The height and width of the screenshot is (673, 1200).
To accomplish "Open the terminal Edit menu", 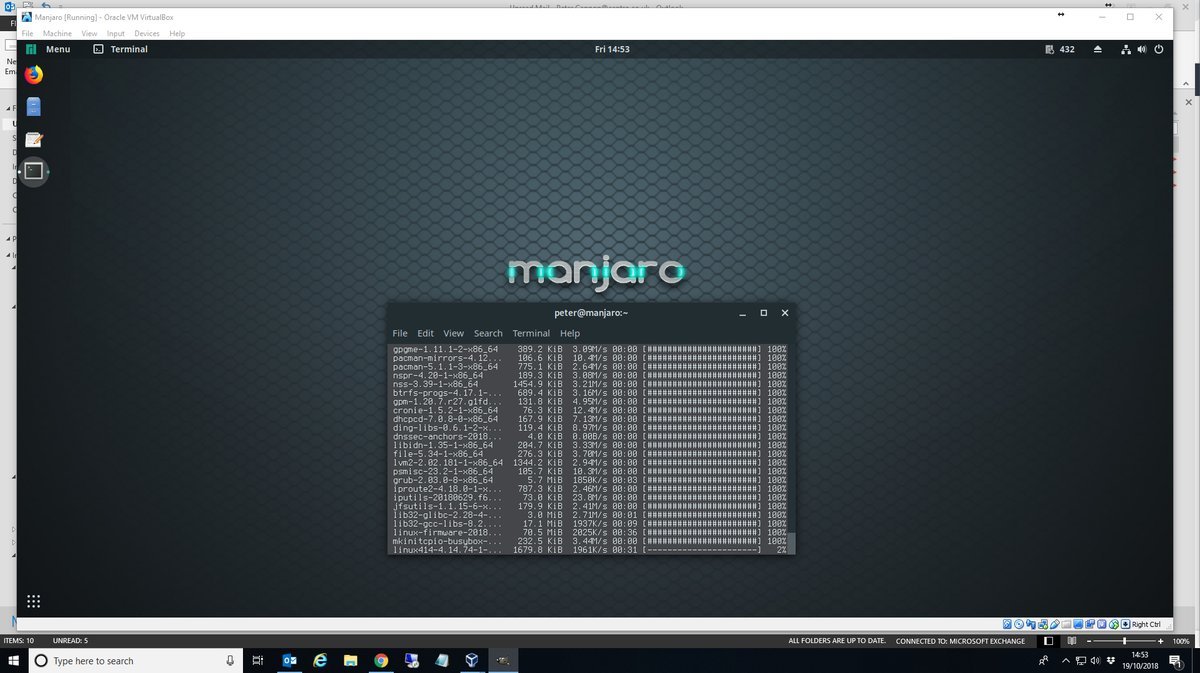I will coord(425,333).
